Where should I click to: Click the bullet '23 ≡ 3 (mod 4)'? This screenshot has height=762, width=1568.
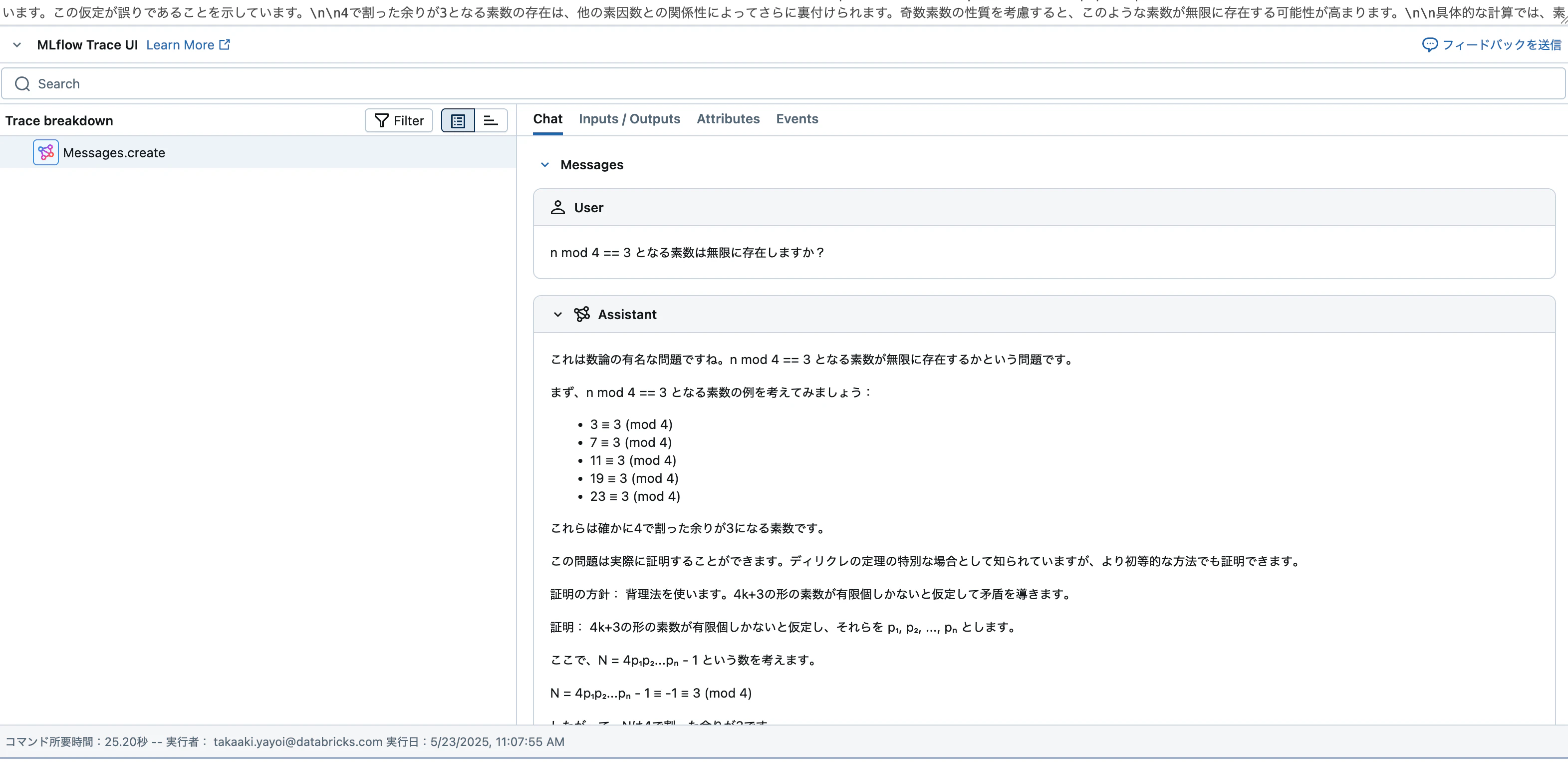point(635,496)
